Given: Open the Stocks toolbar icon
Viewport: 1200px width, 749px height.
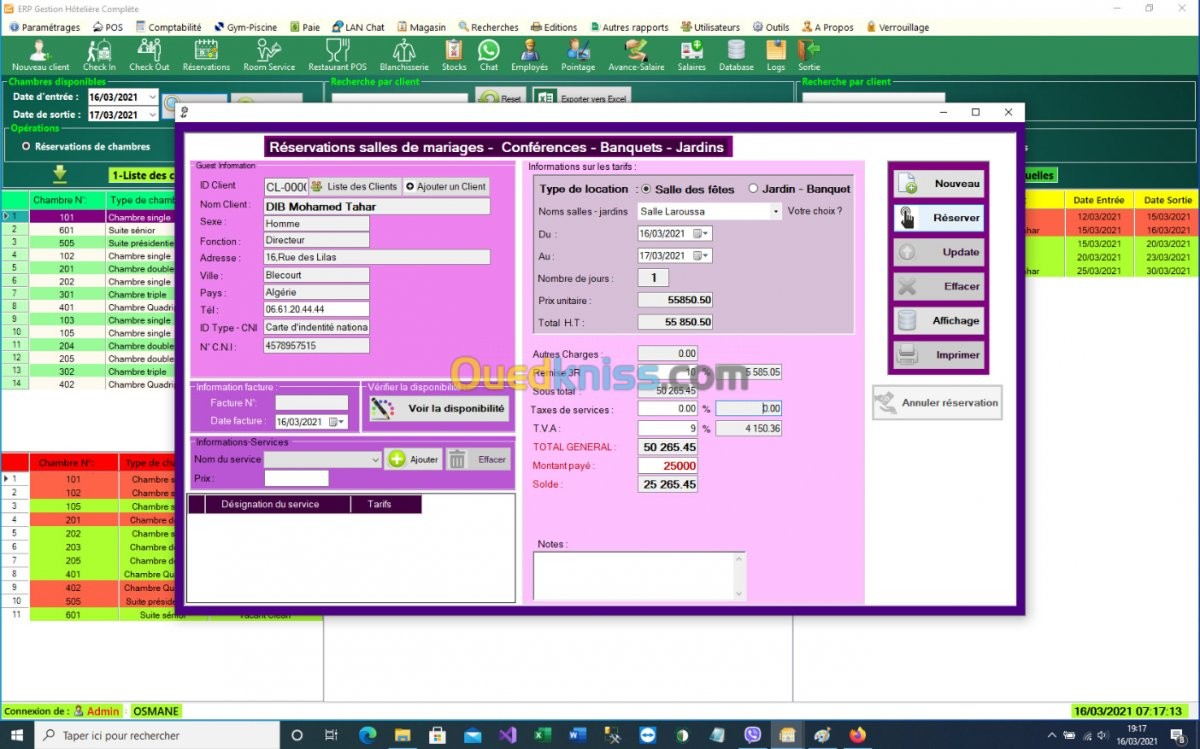Looking at the screenshot, I should 454,55.
